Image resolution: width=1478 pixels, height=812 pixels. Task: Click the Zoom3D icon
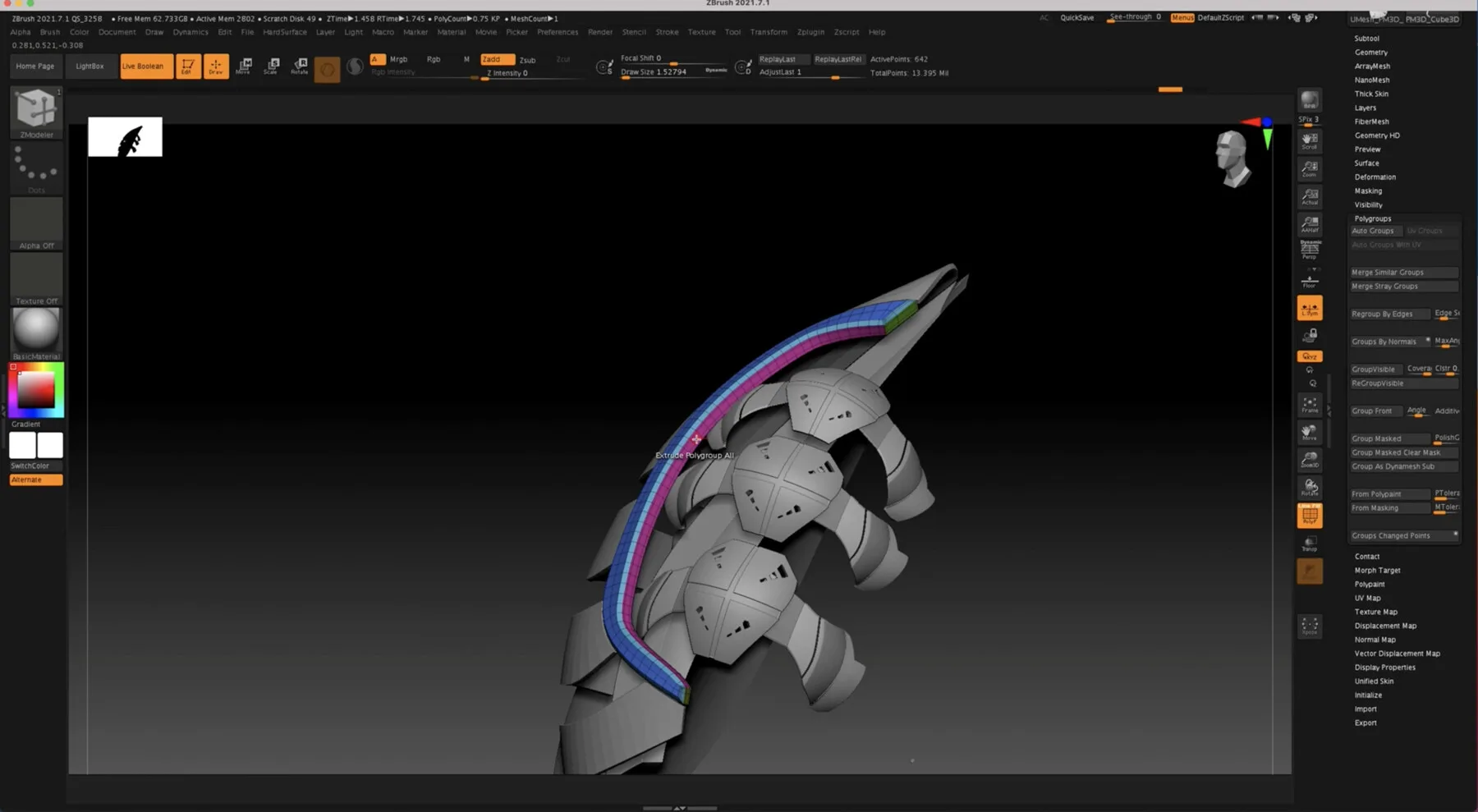pyautogui.click(x=1310, y=461)
